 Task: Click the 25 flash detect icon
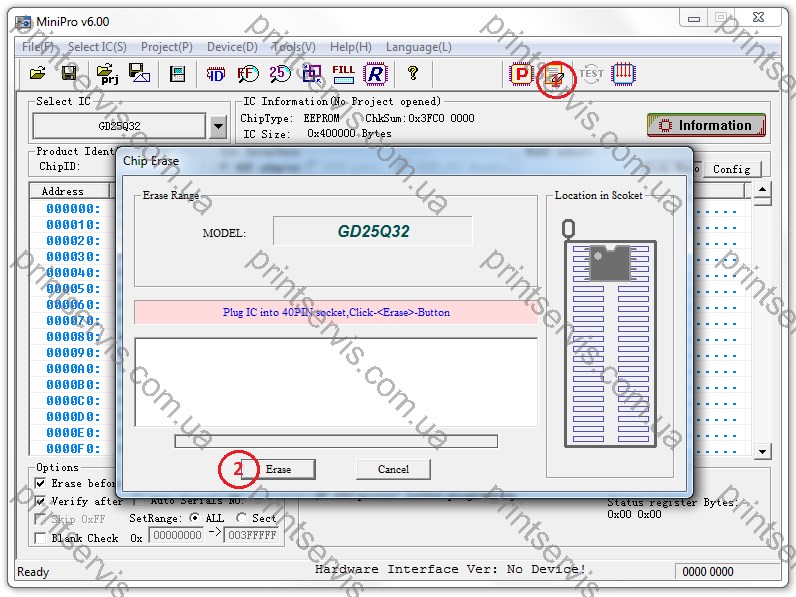coord(280,74)
